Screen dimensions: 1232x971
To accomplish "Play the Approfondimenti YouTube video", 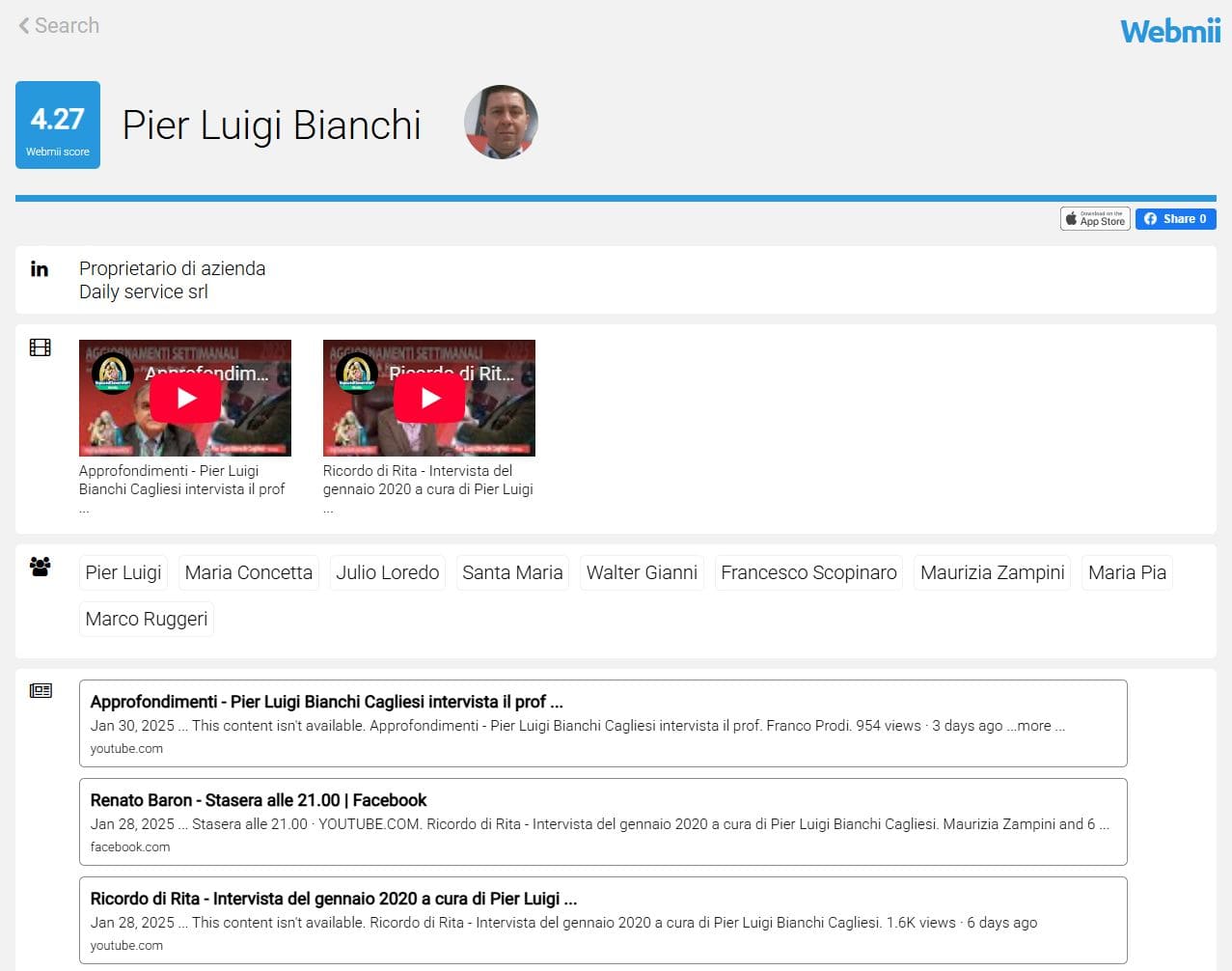I will [x=186, y=398].
